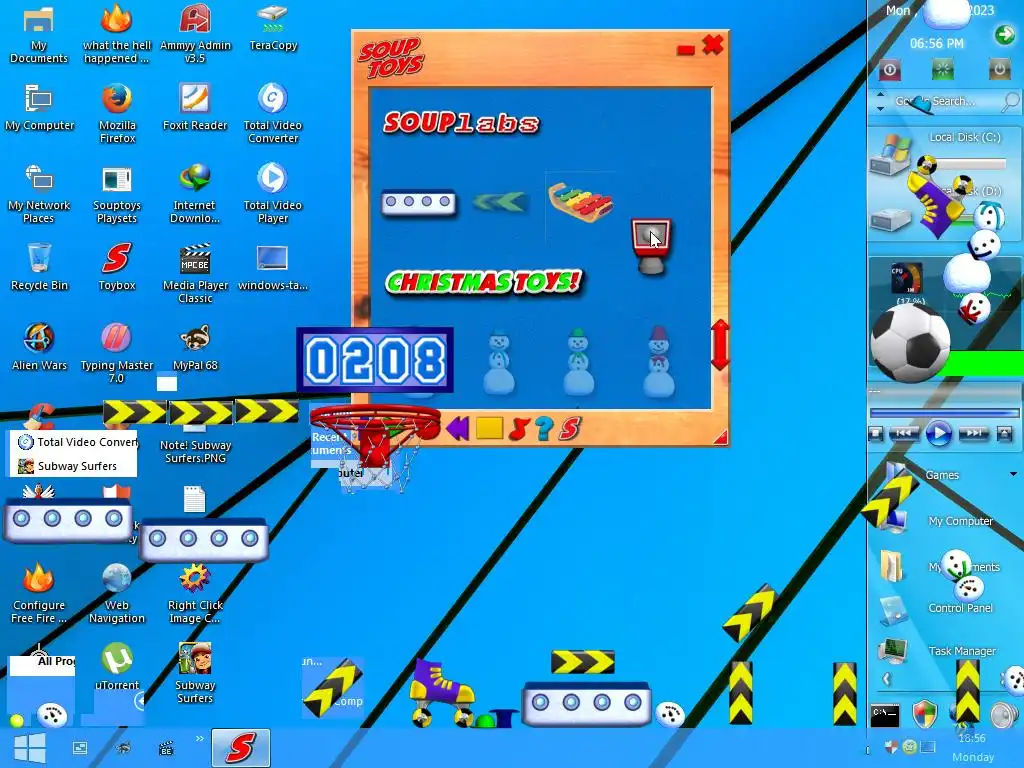Skip to previous track in sidebar player
Viewport: 1024px width, 768px height.
904,434
